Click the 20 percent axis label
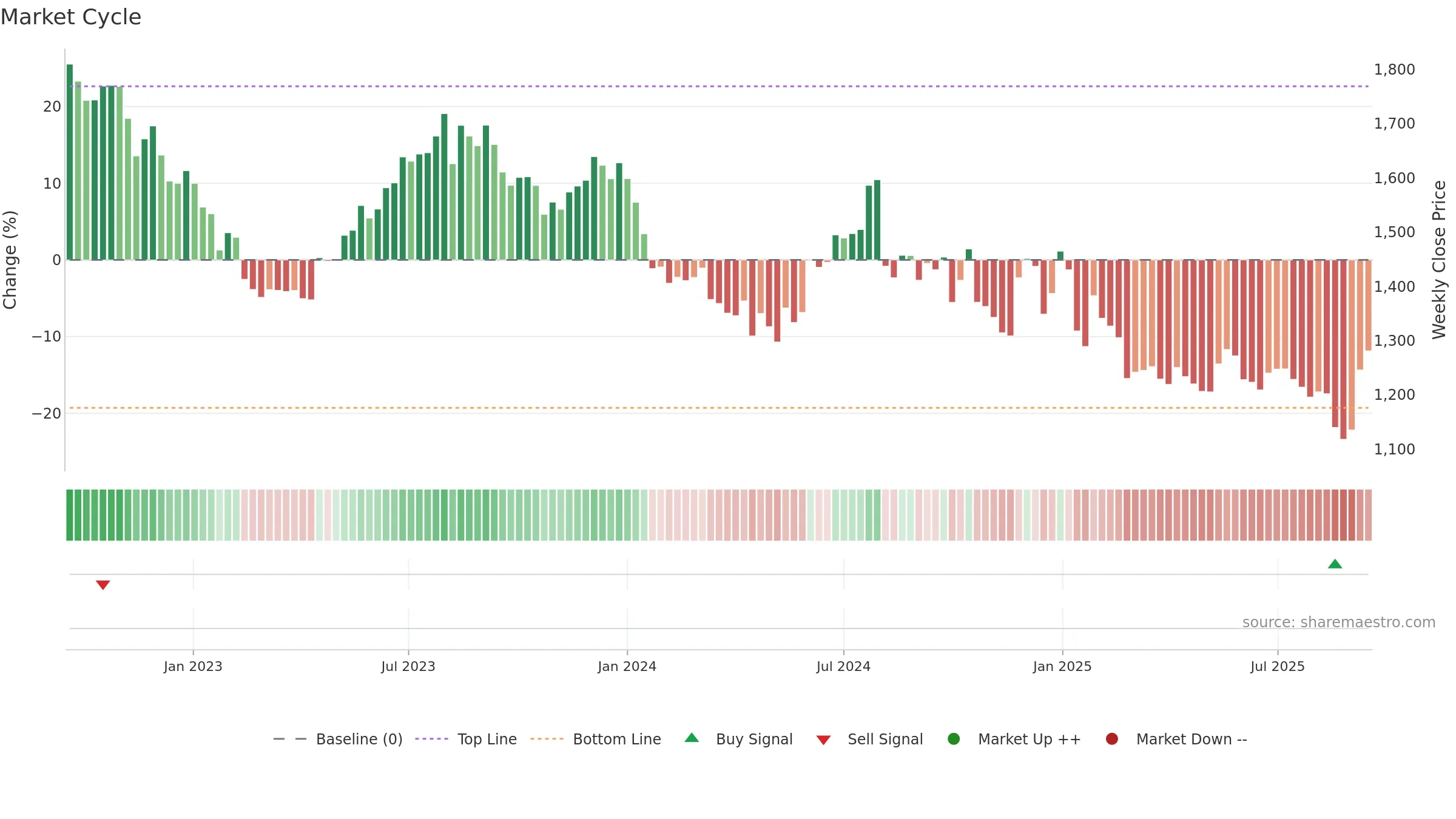Image resolution: width=1456 pixels, height=819 pixels. [x=52, y=107]
